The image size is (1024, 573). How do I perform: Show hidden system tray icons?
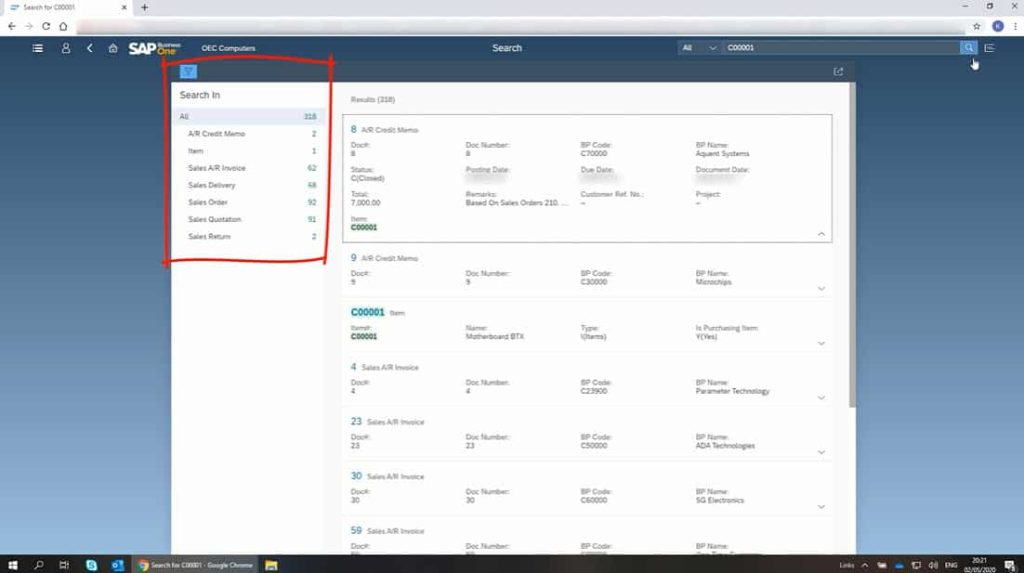(865, 565)
